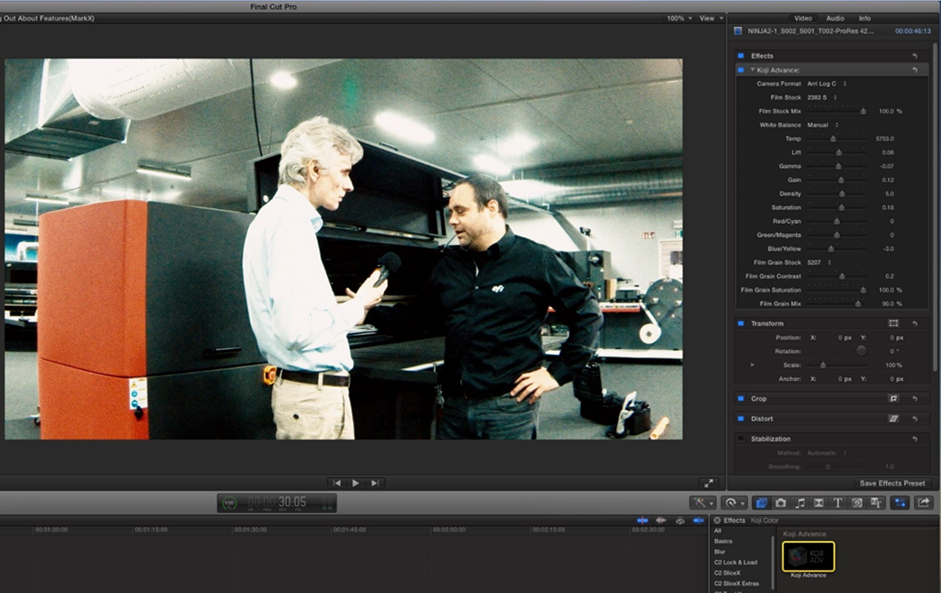Click the Temp slider handle
941x593 pixels.
pos(833,139)
